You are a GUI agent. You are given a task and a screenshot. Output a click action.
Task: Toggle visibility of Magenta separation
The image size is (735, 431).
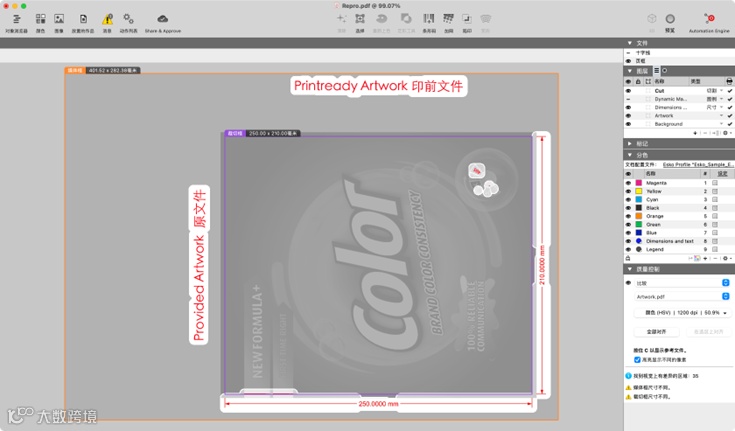pos(628,183)
